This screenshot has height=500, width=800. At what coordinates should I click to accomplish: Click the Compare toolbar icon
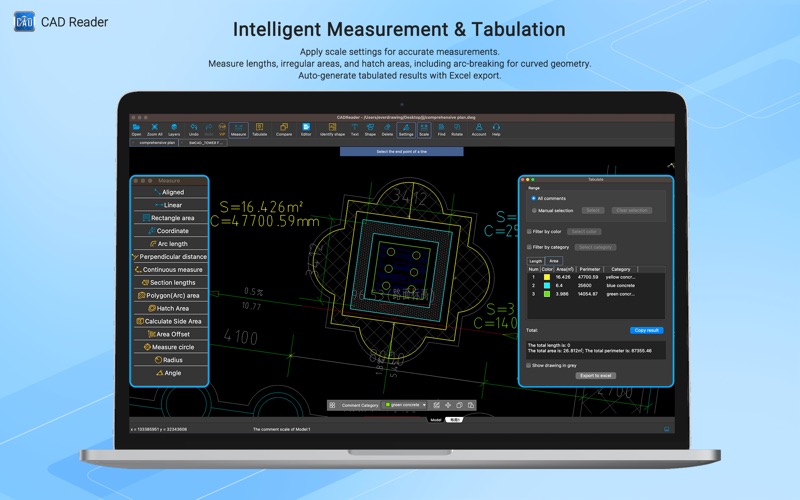[x=284, y=130]
